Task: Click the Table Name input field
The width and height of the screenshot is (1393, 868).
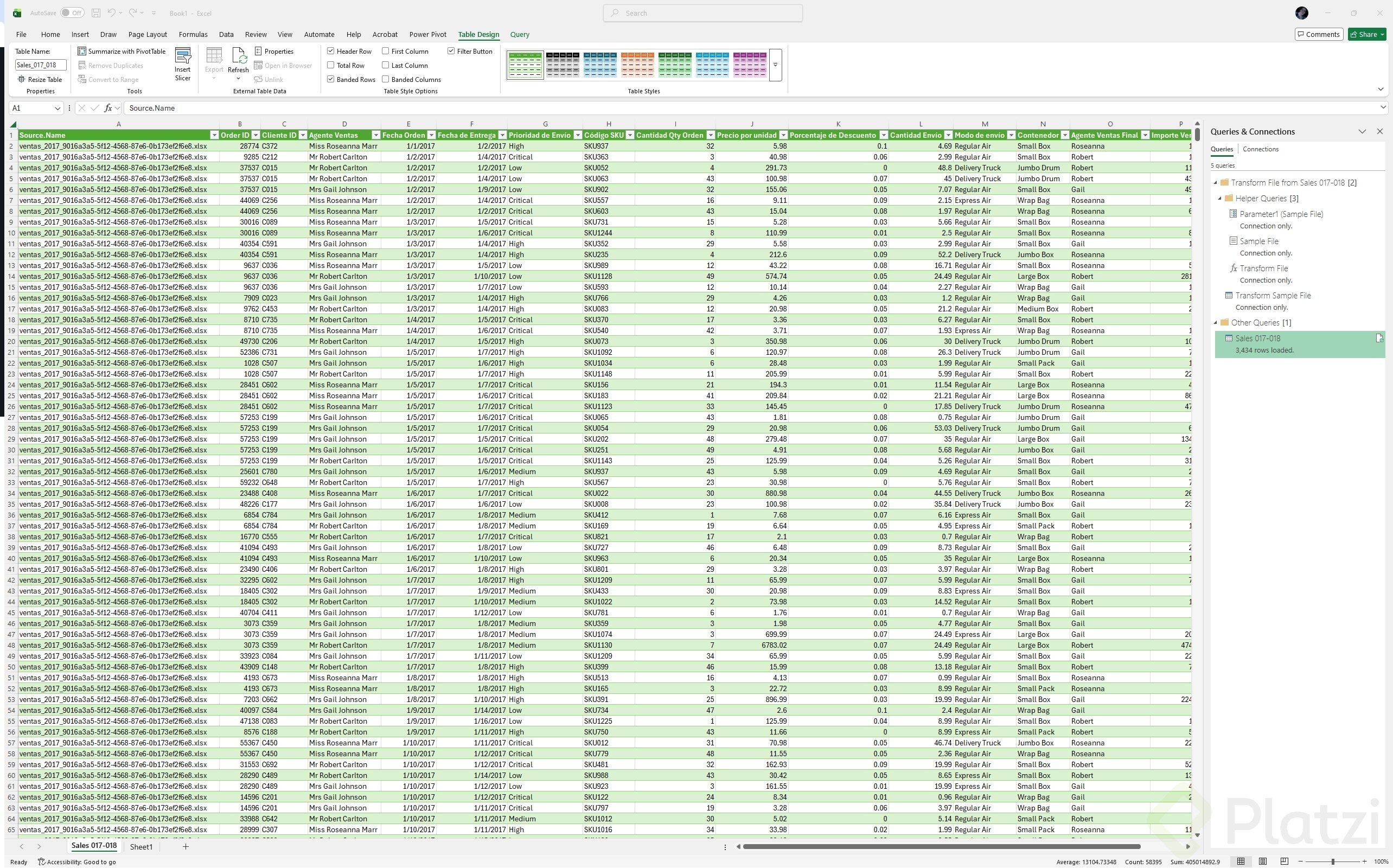Action: [x=40, y=65]
